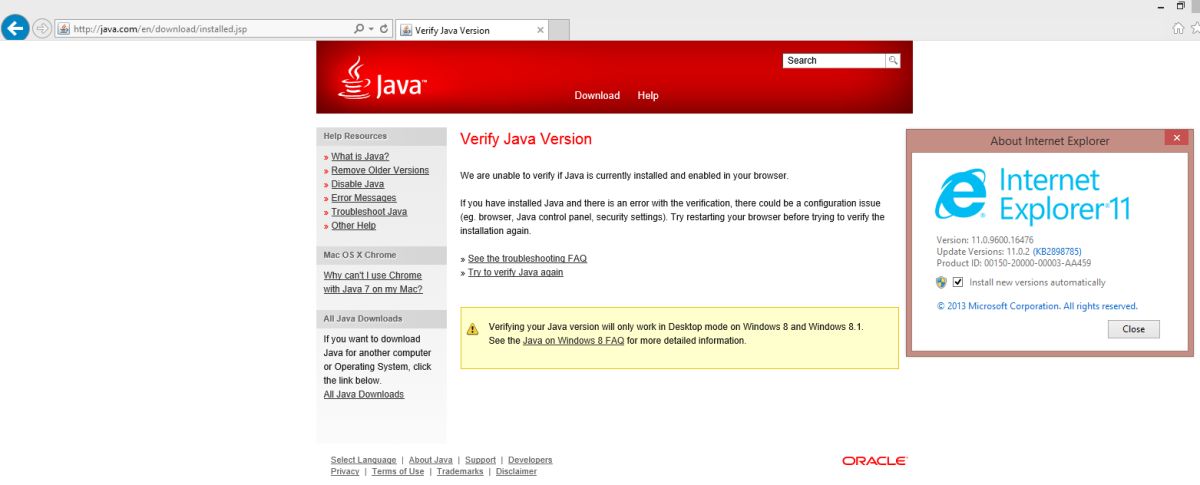Image resolution: width=1200 pixels, height=485 pixels.
Task: Click the Search text field on Java site
Action: coord(834,61)
